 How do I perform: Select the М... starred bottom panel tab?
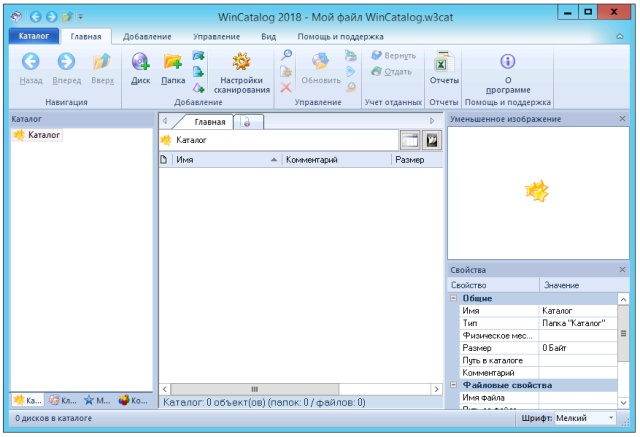97,400
